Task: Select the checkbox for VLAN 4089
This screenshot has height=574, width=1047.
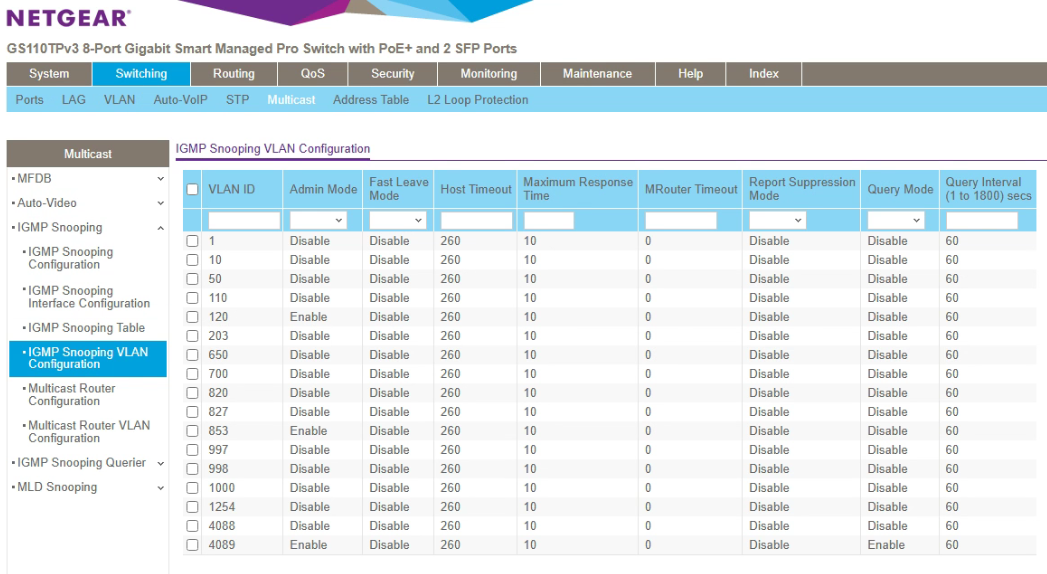Action: pos(192,545)
